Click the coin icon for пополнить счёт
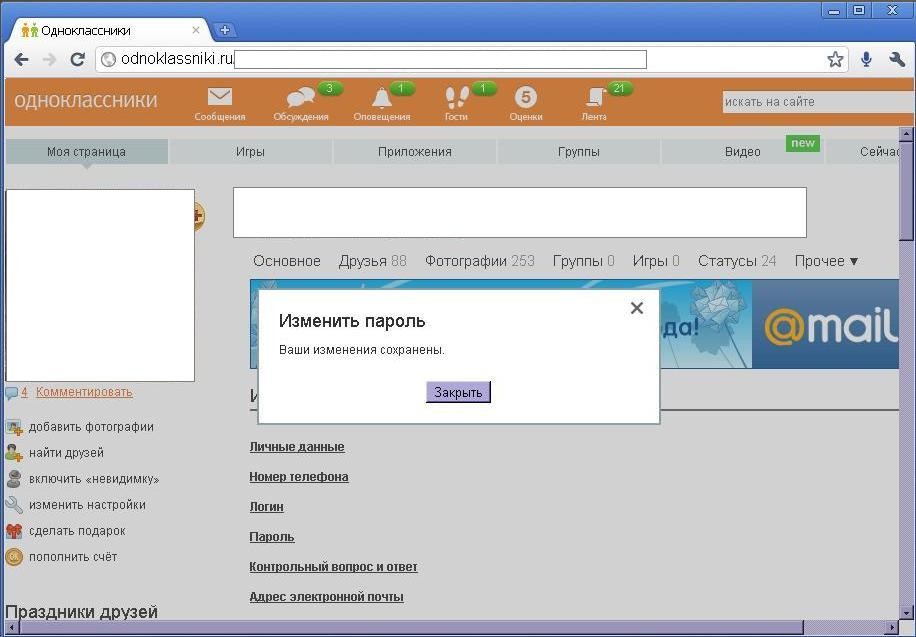The width and height of the screenshot is (916, 637). tap(14, 557)
